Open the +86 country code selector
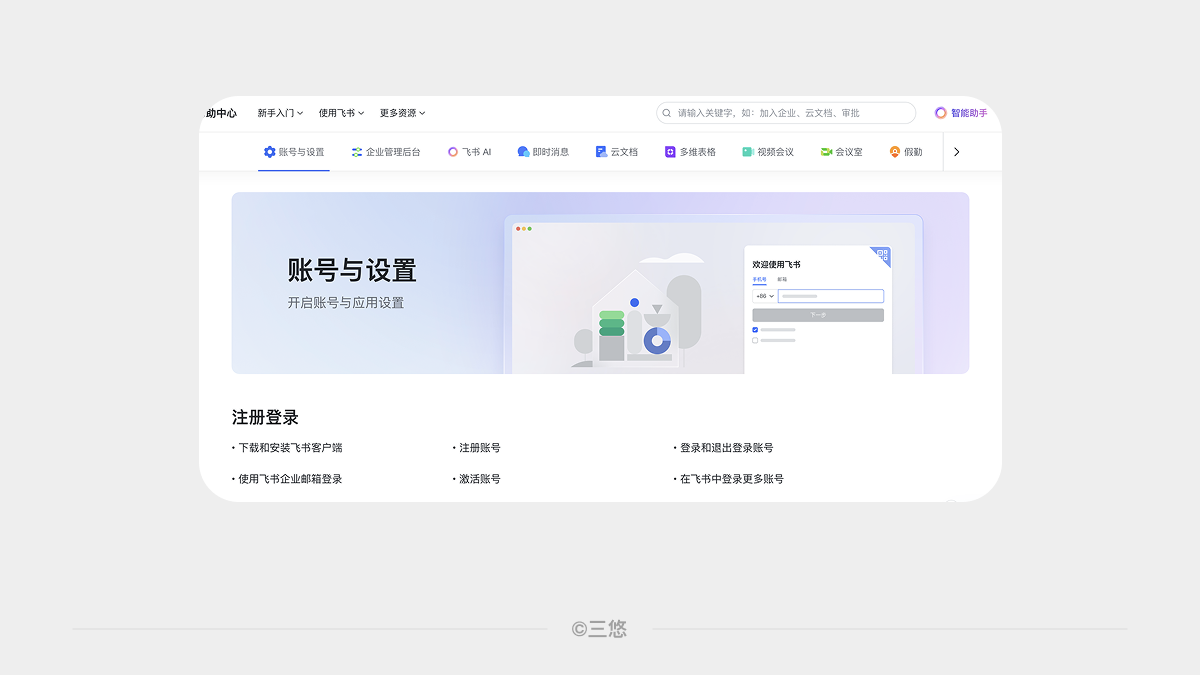Image resolution: width=1200 pixels, height=675 pixels. (x=763, y=296)
